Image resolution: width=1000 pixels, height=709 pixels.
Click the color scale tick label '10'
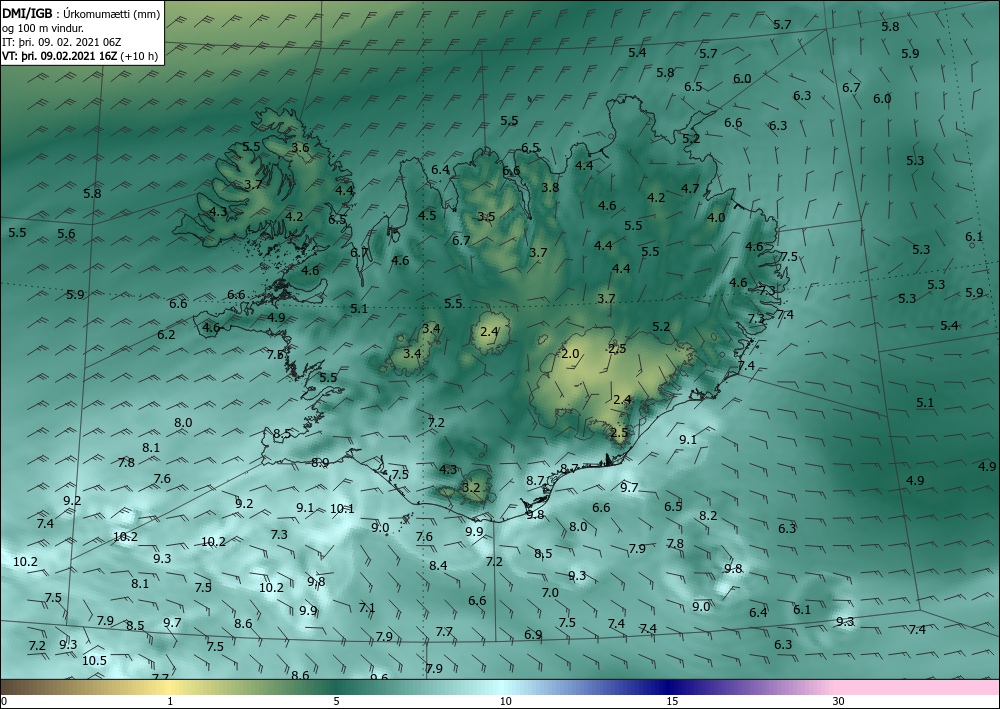point(505,702)
